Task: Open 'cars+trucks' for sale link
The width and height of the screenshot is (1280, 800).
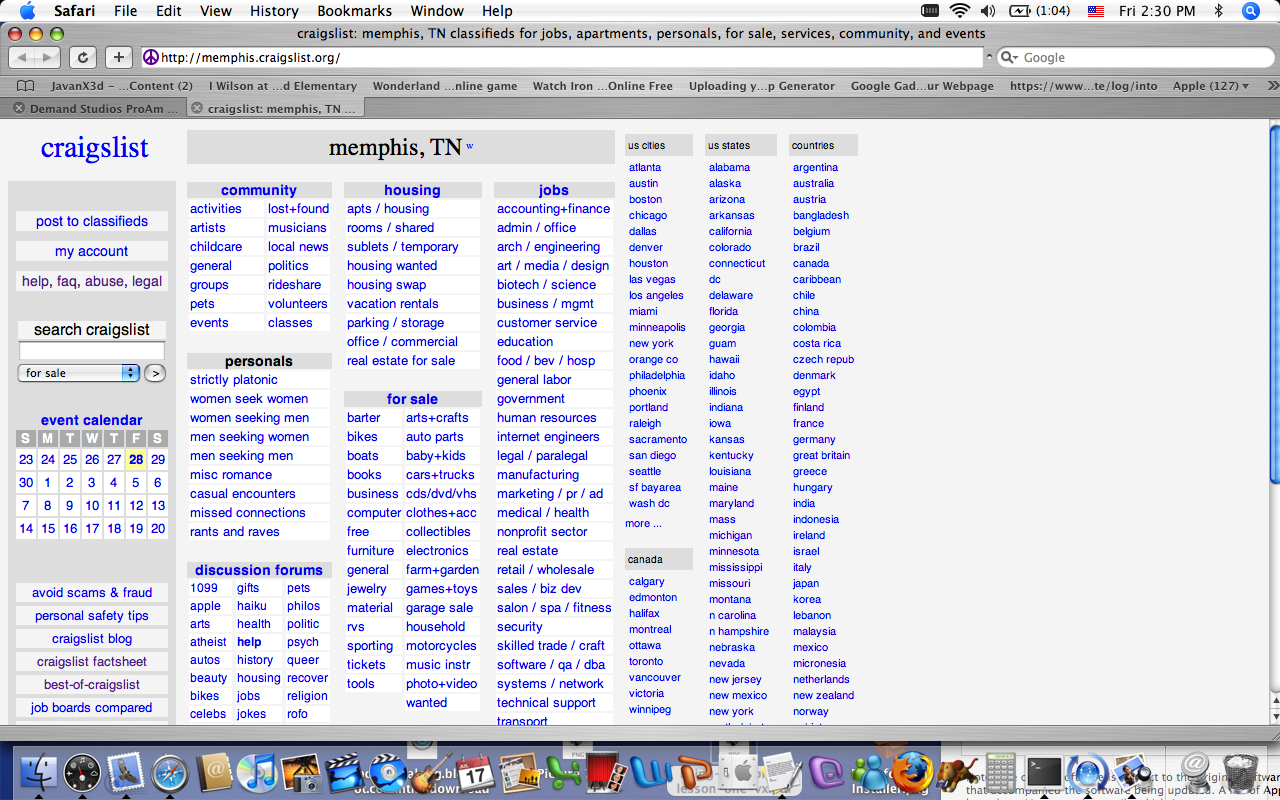Action: 440,474
